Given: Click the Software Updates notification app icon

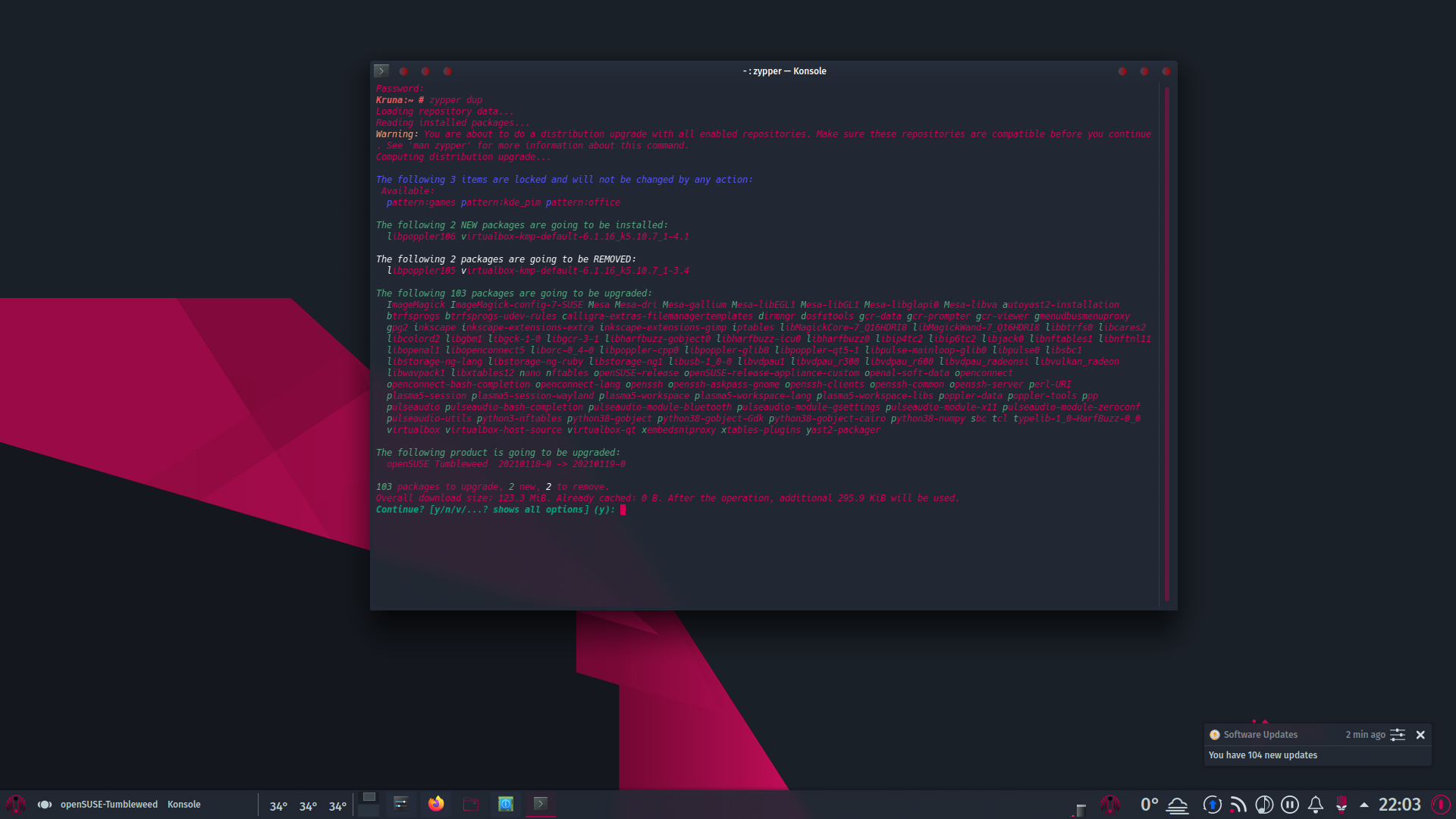Looking at the screenshot, I should coord(1214,735).
